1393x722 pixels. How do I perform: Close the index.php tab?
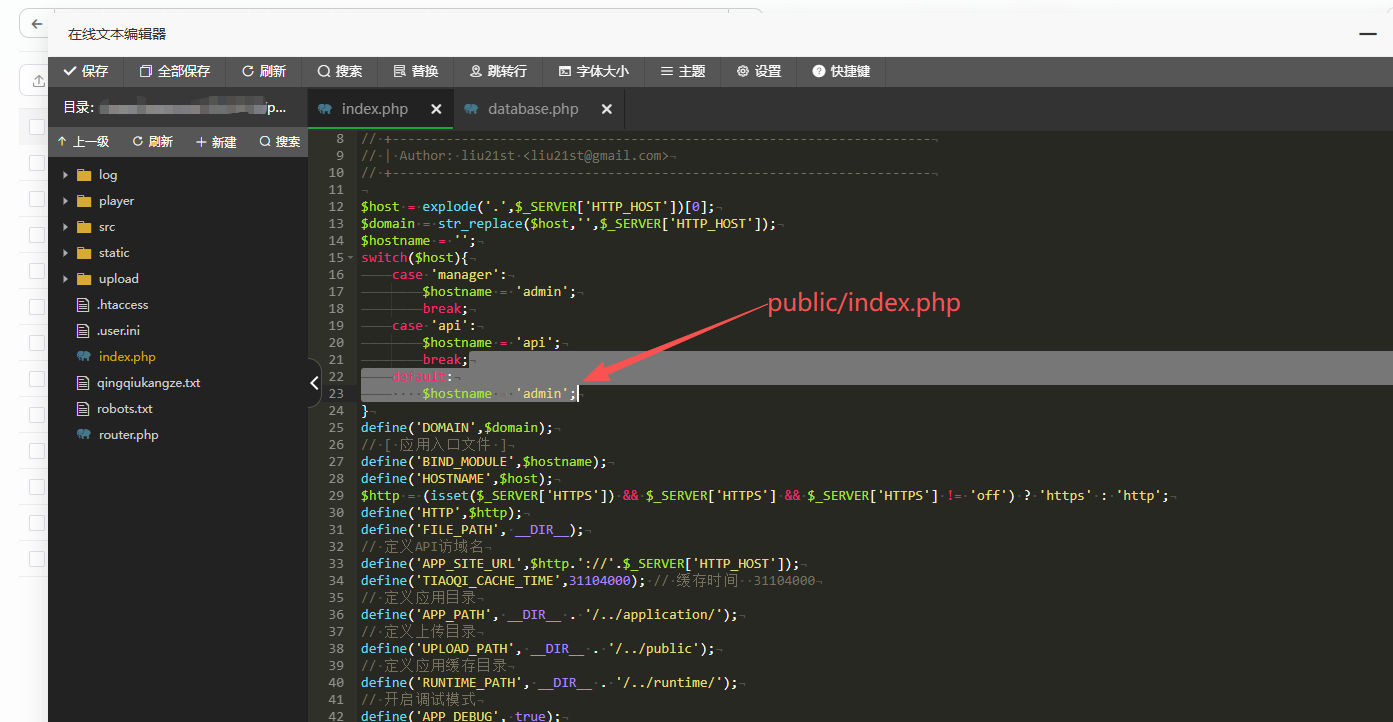point(436,109)
